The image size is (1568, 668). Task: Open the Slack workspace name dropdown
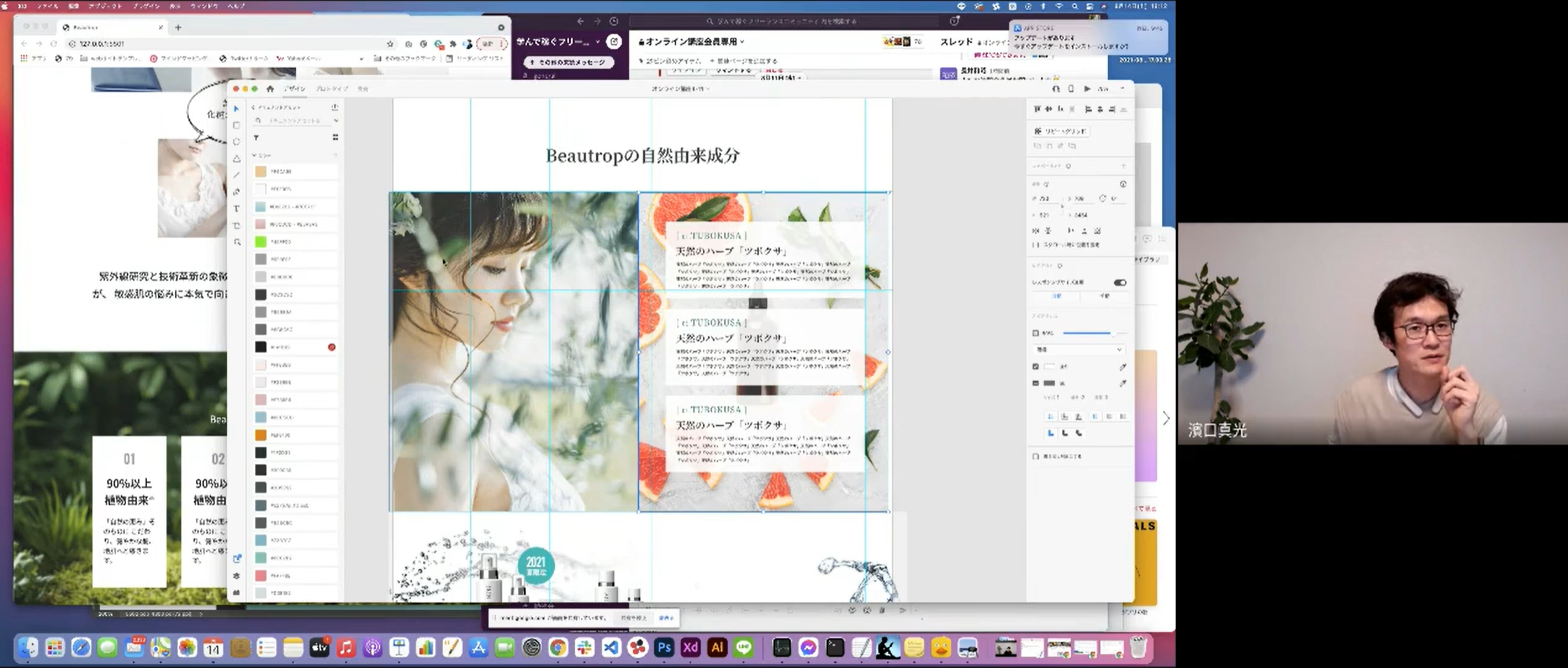pyautogui.click(x=558, y=42)
